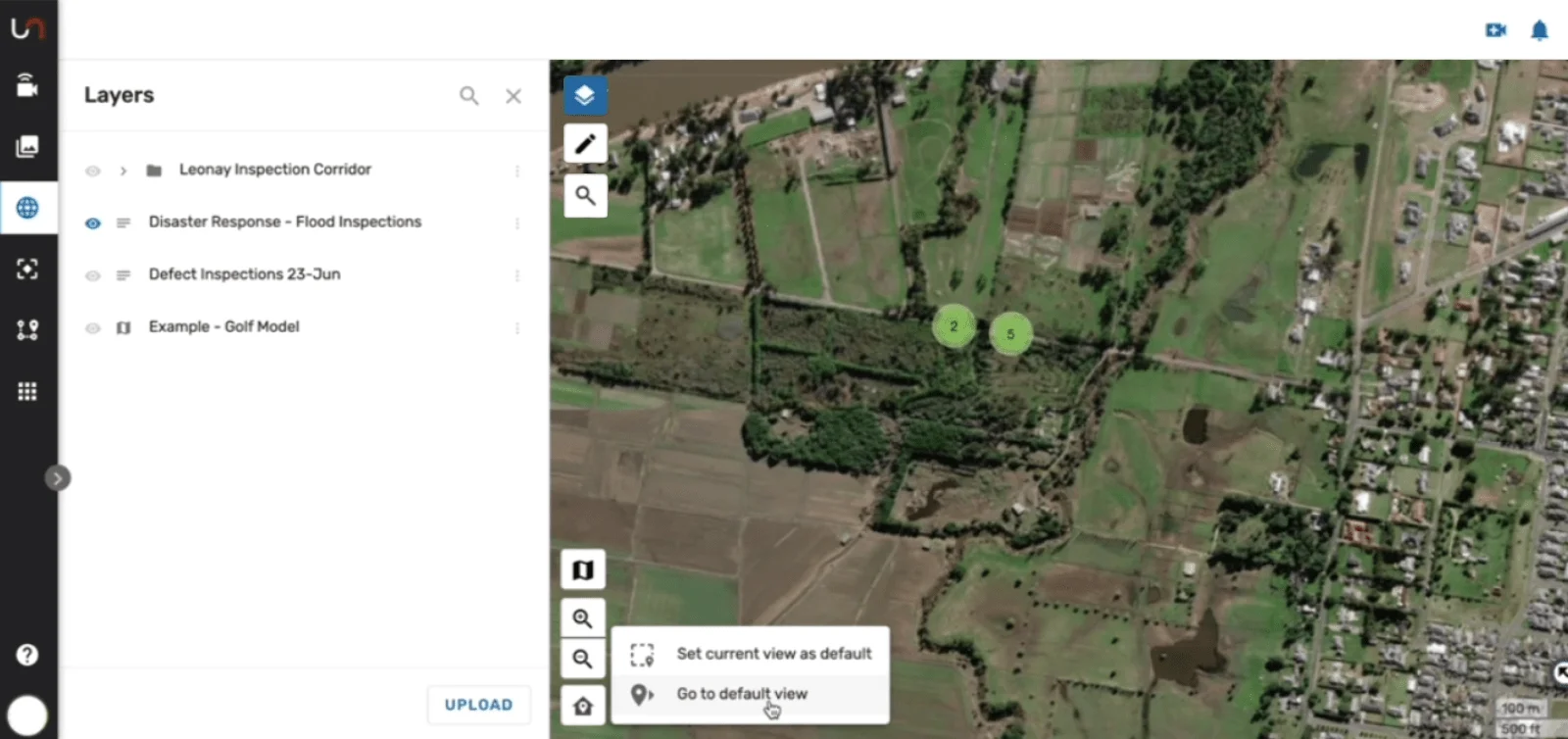Open the map layers button
This screenshot has height=739, width=1568.
tap(585, 95)
